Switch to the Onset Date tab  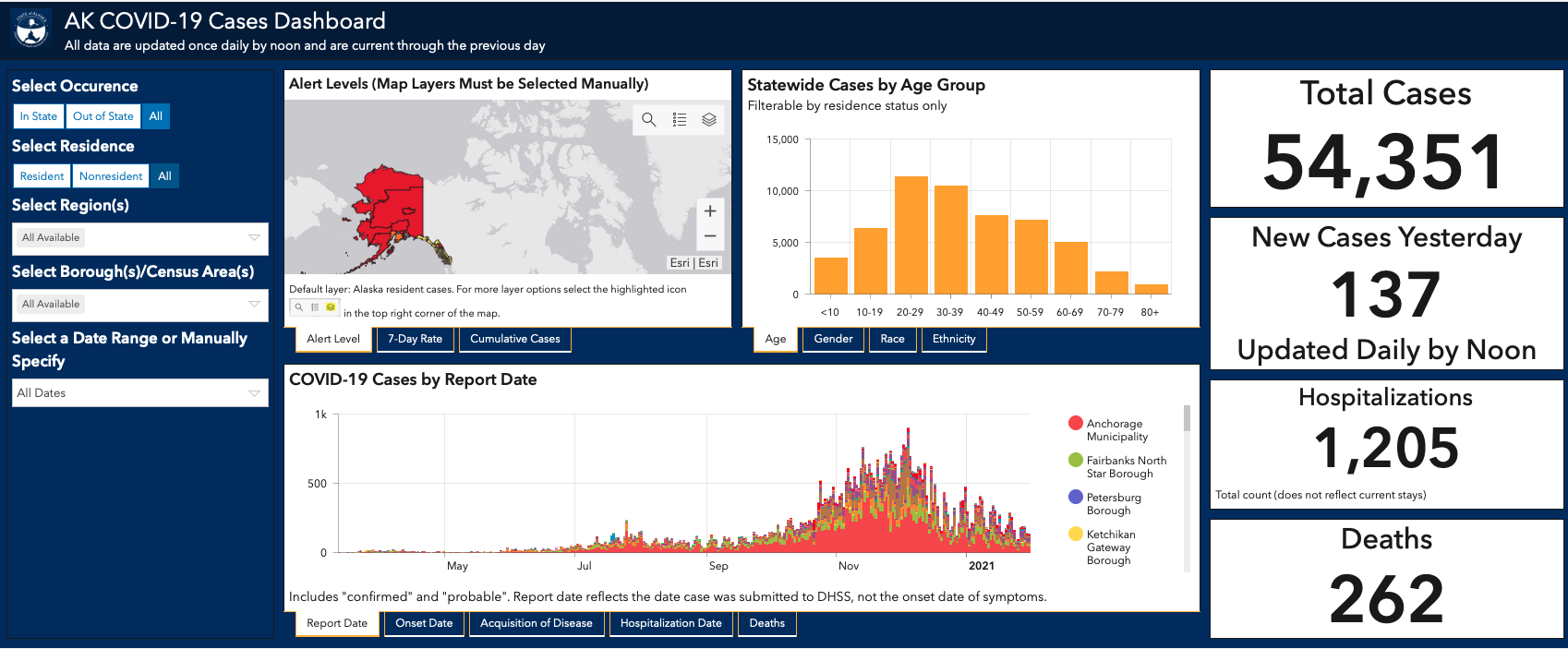pos(424,623)
